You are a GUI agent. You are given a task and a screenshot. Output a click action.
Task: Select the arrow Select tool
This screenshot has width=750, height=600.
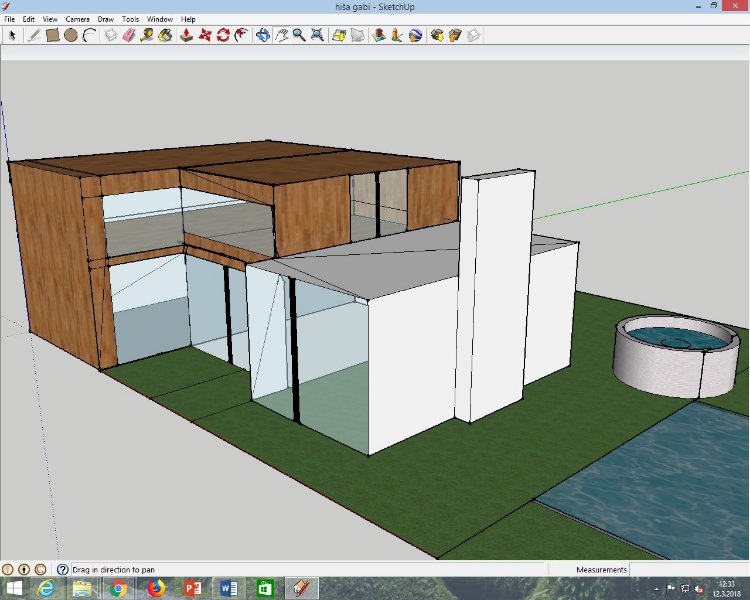click(13, 35)
